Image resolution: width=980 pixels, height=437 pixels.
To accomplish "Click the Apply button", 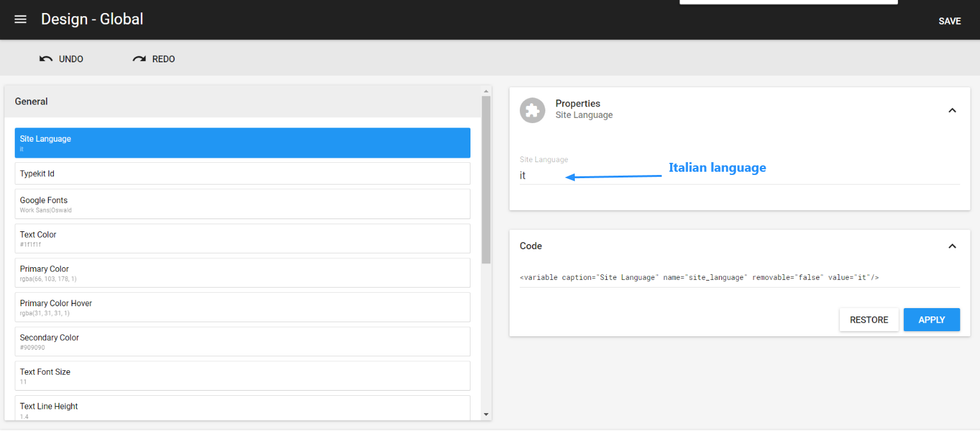I will 931,320.
